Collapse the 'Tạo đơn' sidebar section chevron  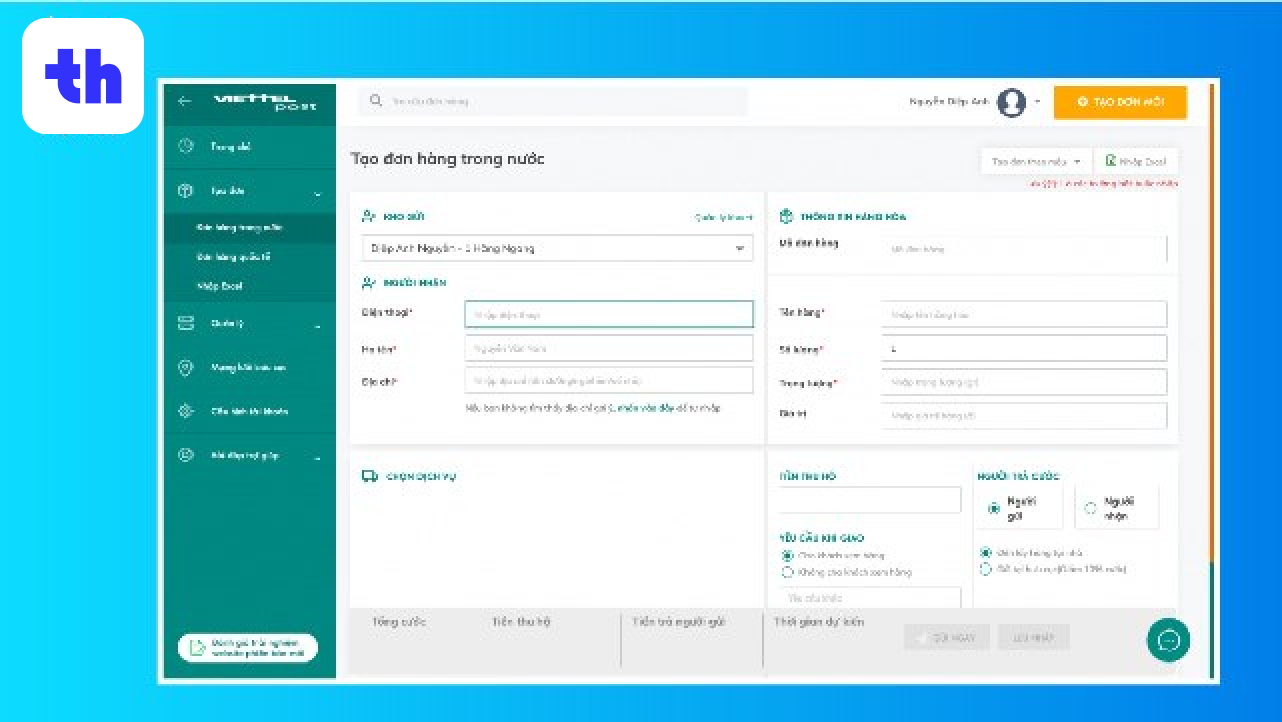317,192
